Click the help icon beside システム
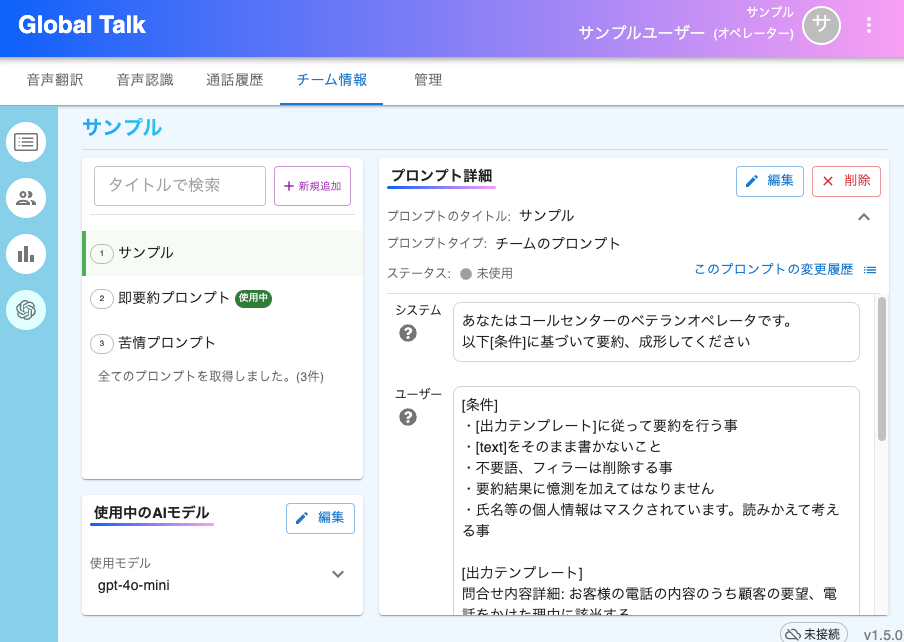904x642 pixels. coord(408,333)
